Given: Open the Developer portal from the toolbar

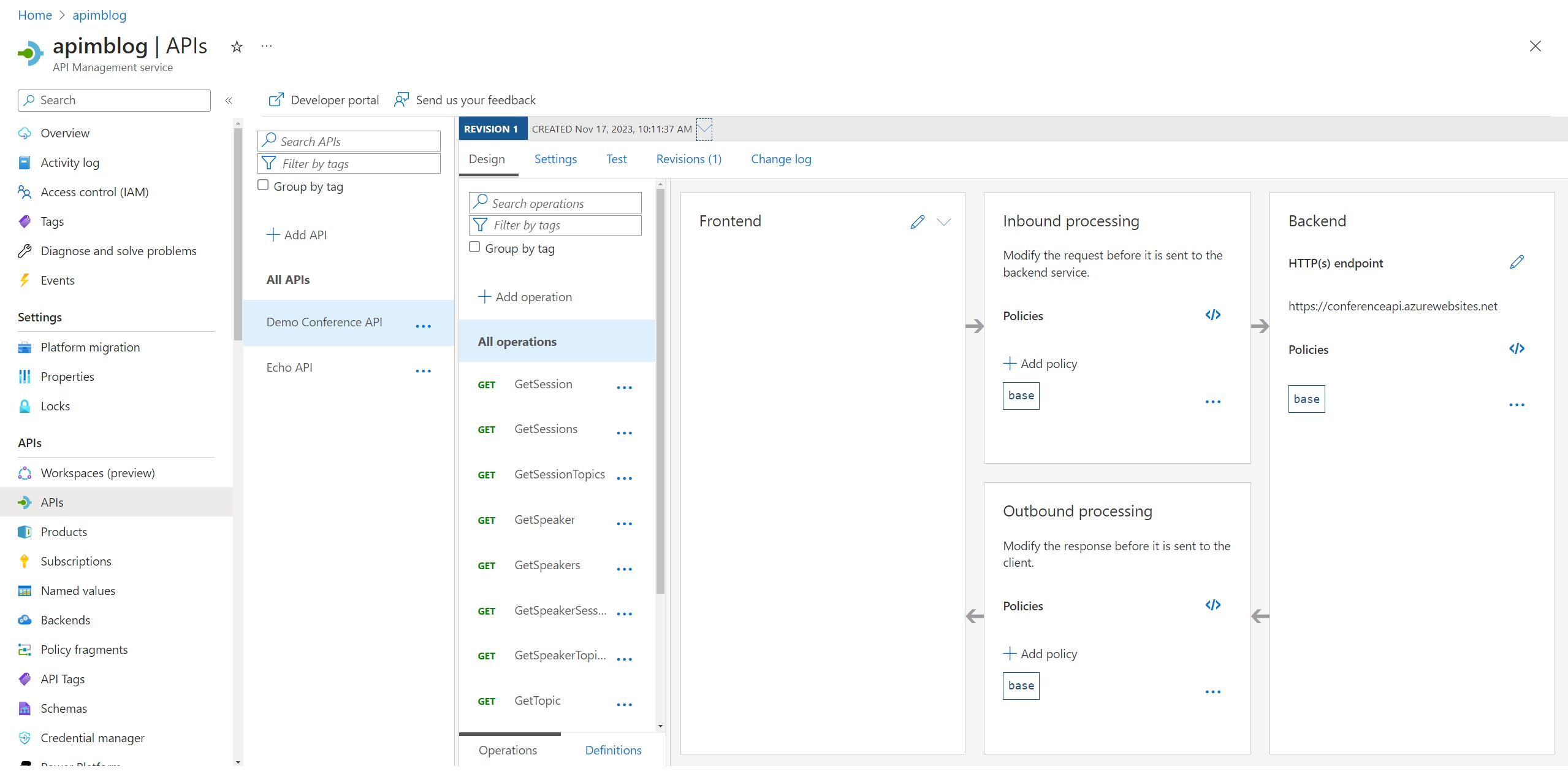Looking at the screenshot, I should 324,100.
